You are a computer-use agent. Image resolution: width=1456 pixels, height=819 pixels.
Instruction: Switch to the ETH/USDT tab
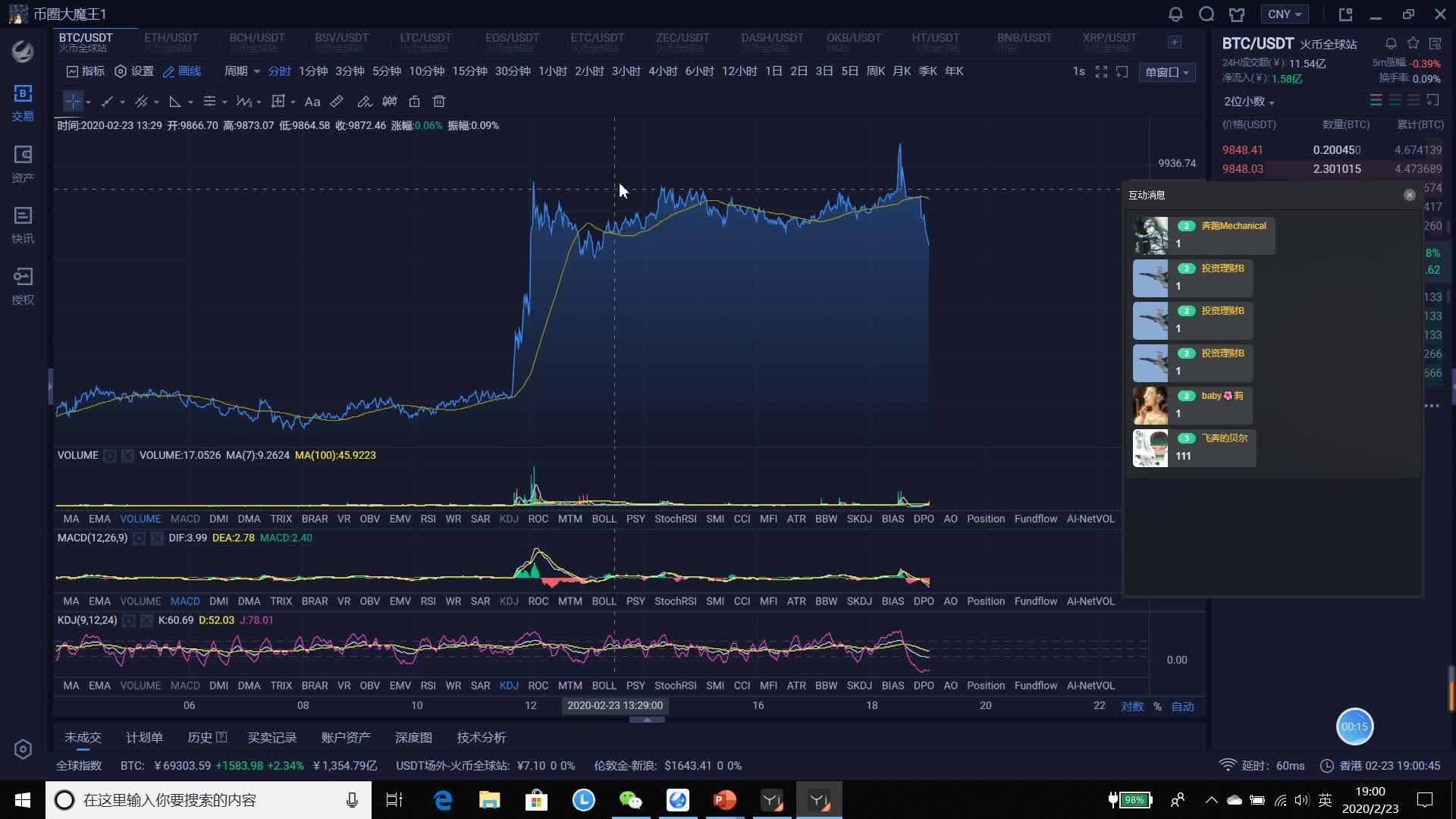pyautogui.click(x=171, y=41)
